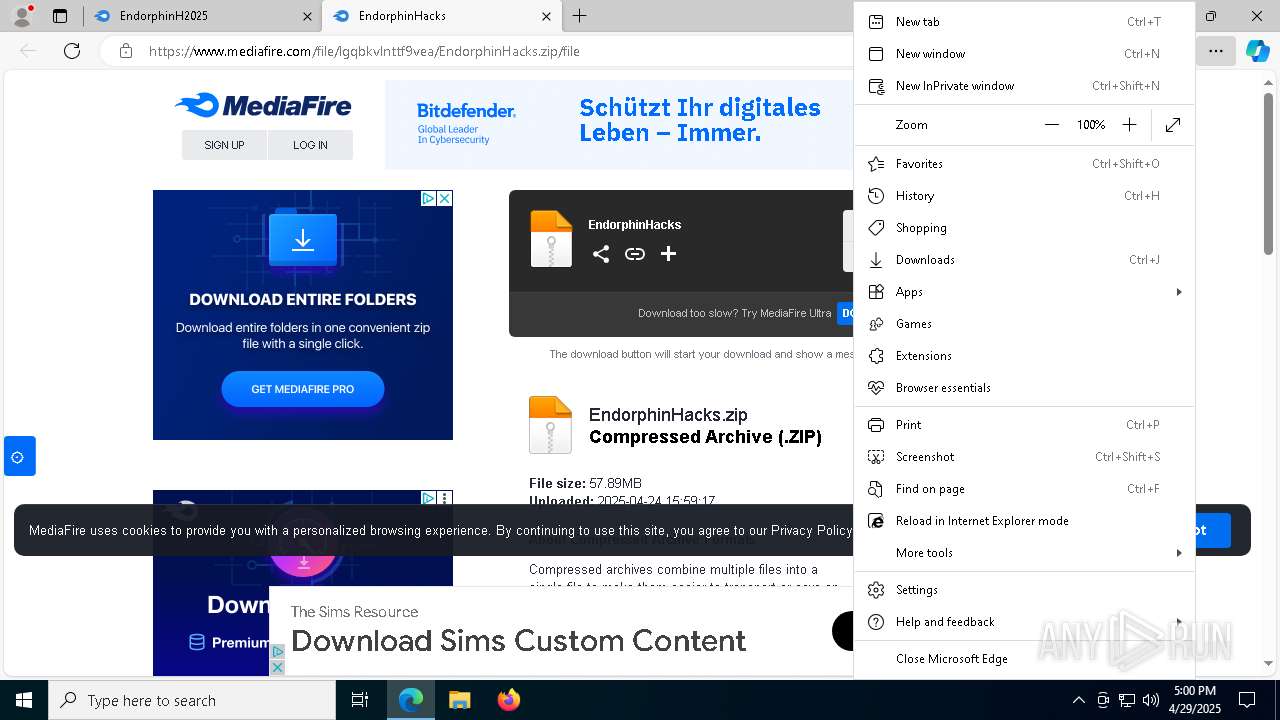
Task: Click the volume tray icon
Action: 1150,700
